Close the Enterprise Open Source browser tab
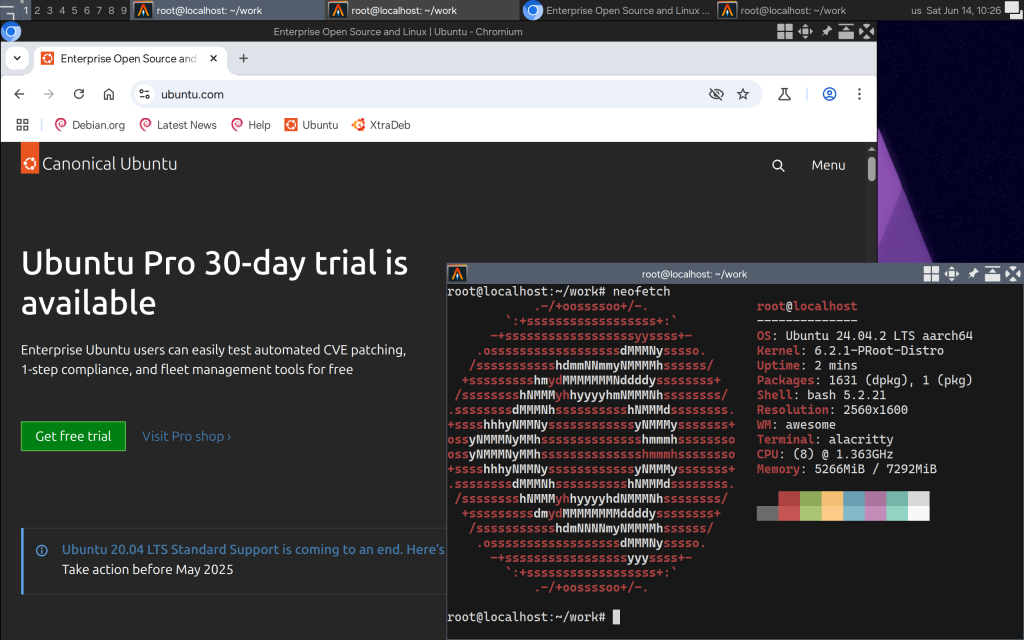Image resolution: width=1024 pixels, height=640 pixels. tap(214, 58)
